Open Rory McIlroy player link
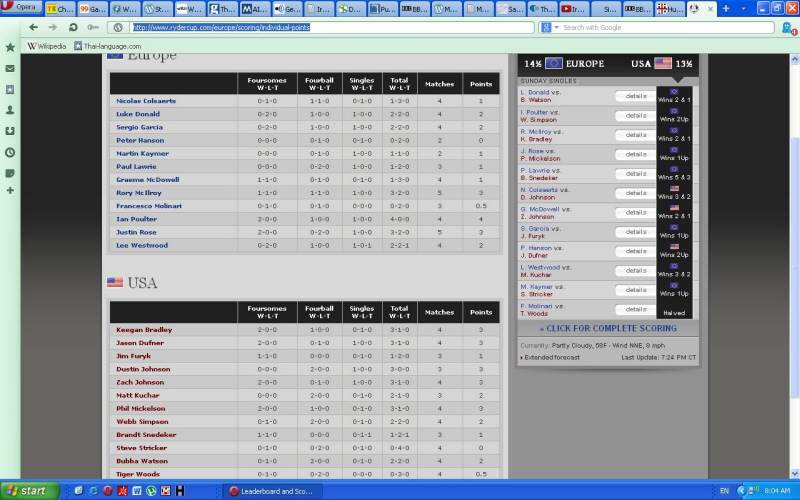The image size is (800, 500). click(139, 193)
